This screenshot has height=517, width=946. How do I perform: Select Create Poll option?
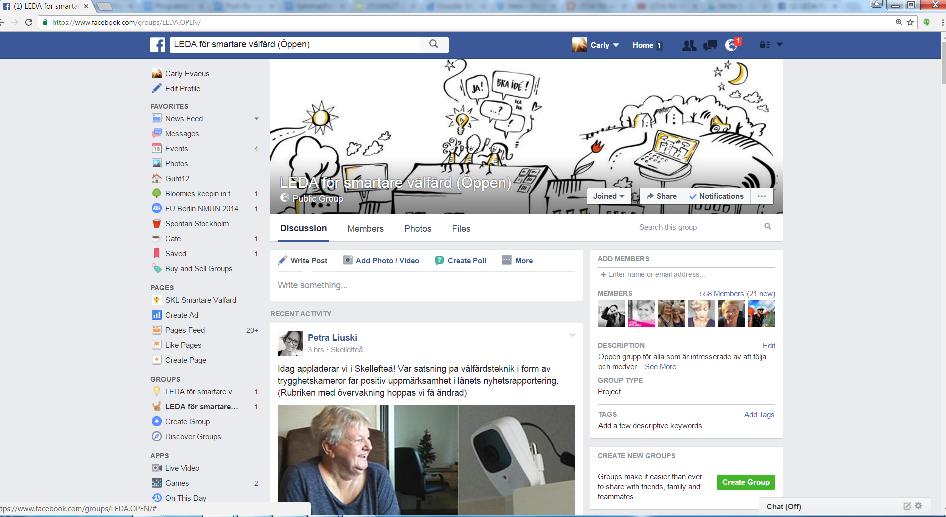(460, 261)
